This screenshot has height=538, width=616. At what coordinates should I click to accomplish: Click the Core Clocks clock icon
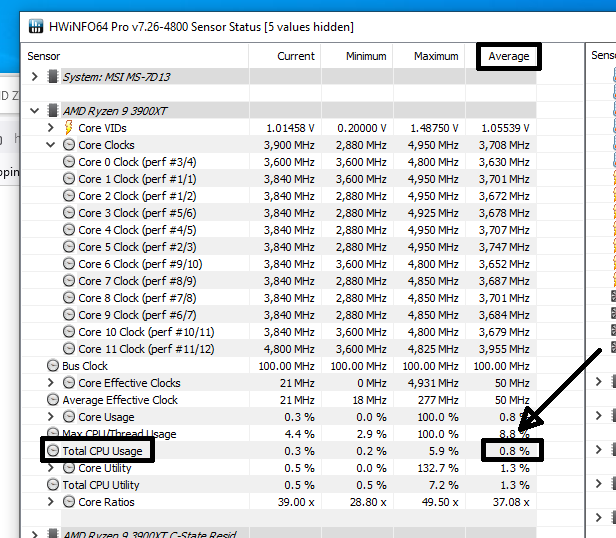pos(69,145)
